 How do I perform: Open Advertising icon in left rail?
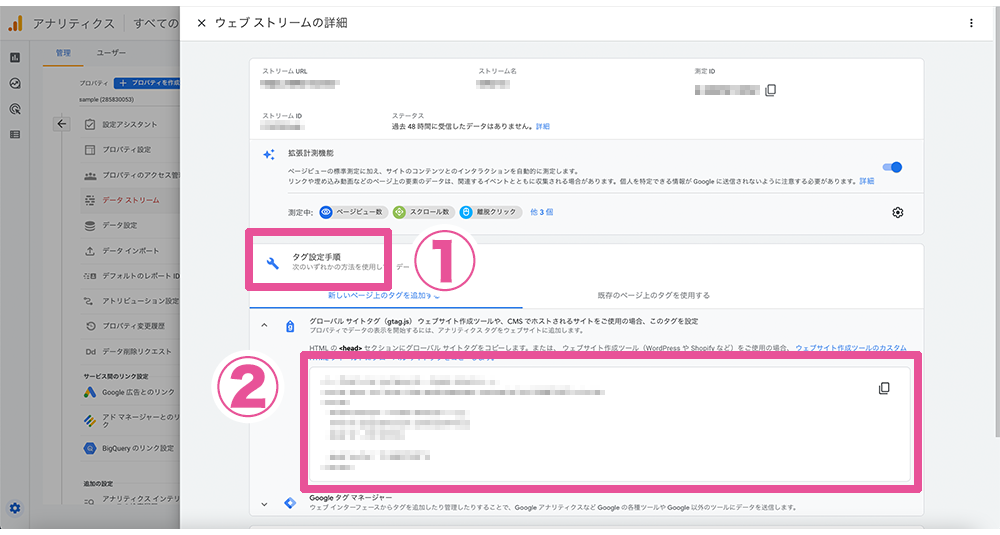[15, 109]
